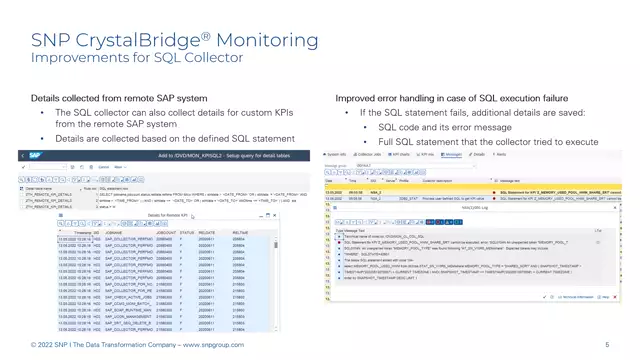This screenshot has height=360, width=640.
Task: Click the RELDATE column header
Action: point(207,233)
